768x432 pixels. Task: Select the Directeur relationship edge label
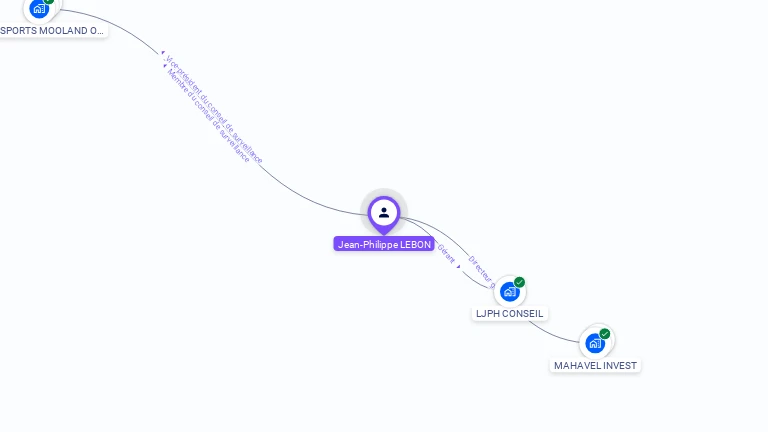[481, 271]
